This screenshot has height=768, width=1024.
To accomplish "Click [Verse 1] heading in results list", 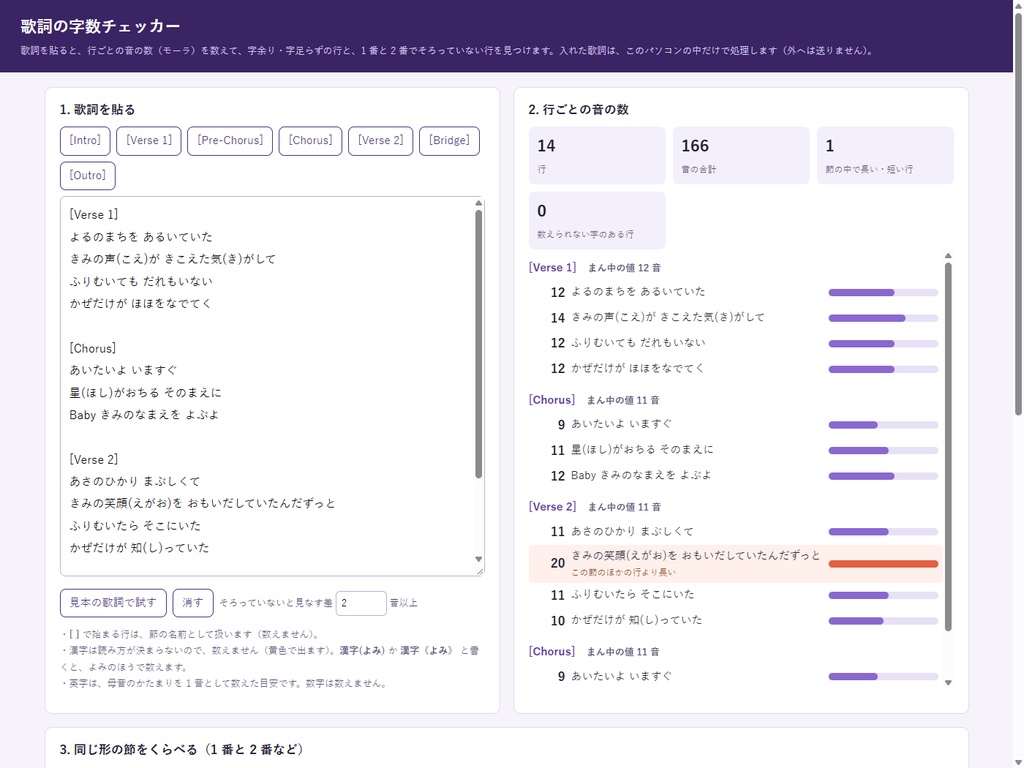I will [x=552, y=268].
